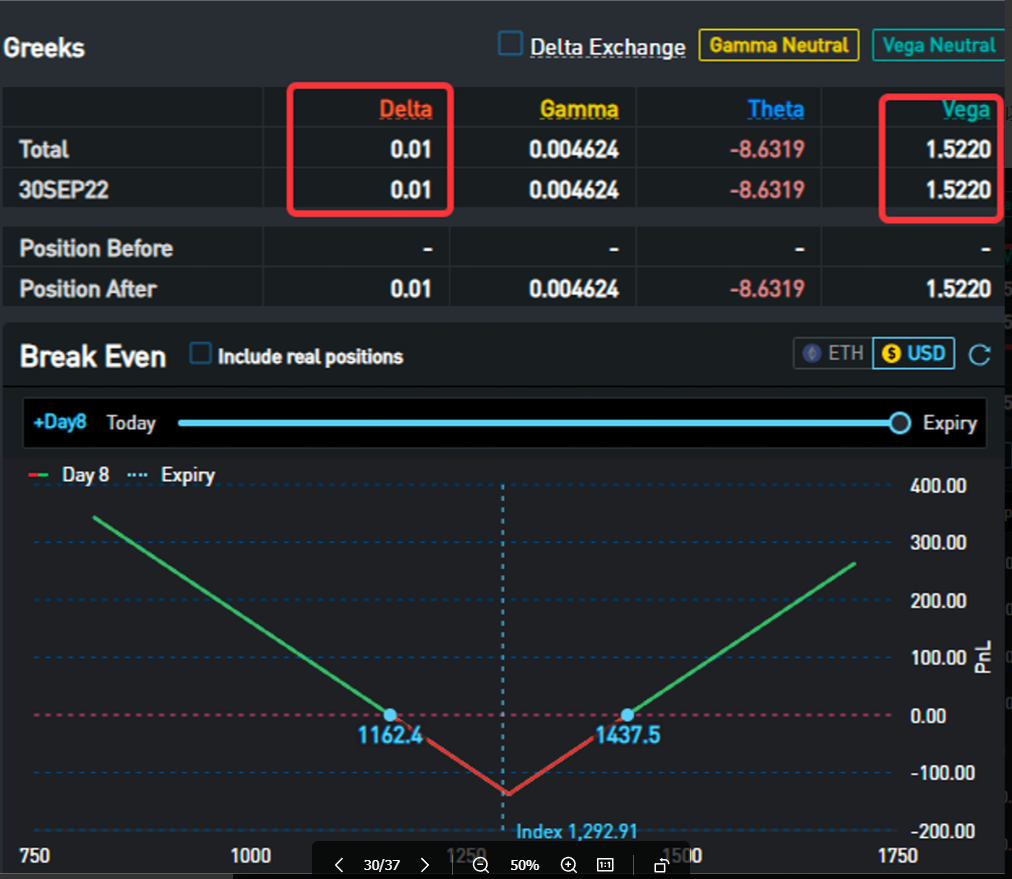
Task: Select the Delta column header
Action: (x=405, y=109)
